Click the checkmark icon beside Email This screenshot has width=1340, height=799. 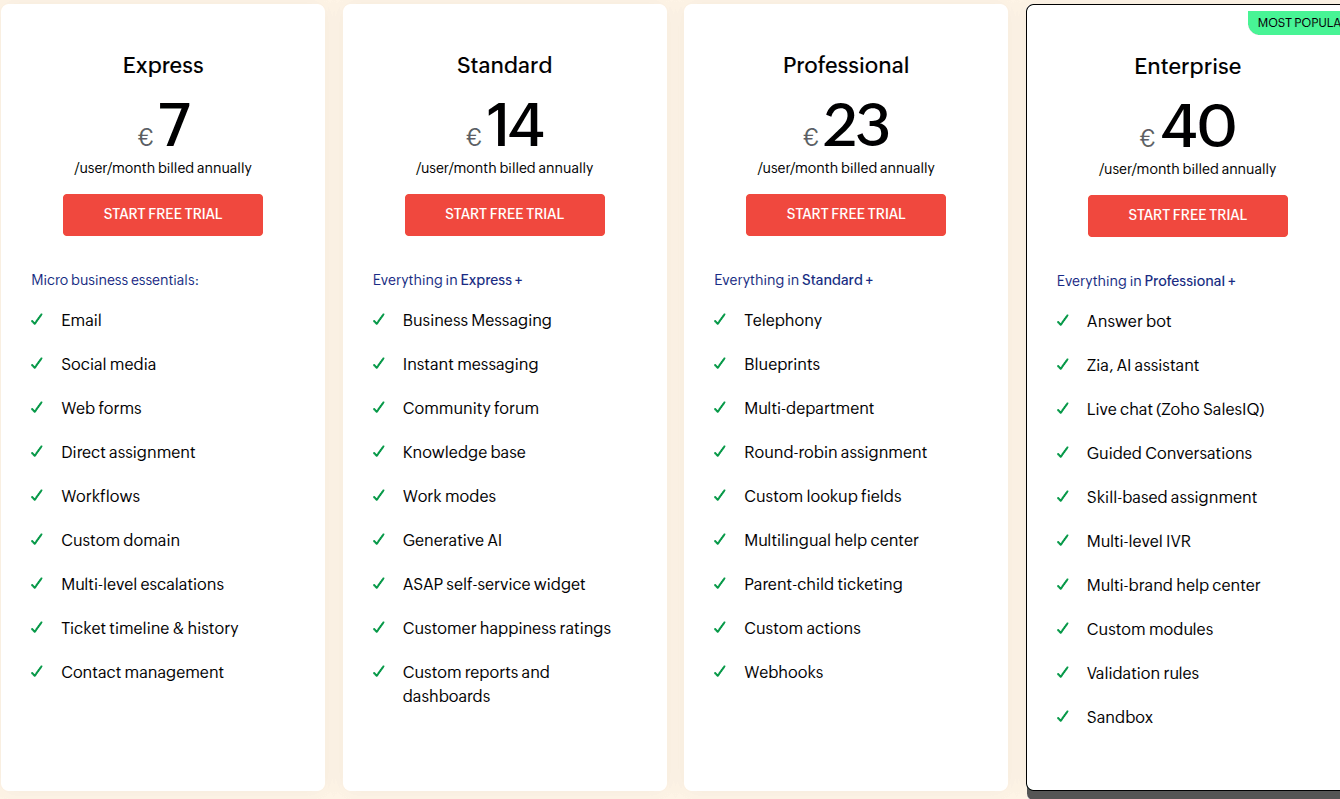click(x=37, y=320)
